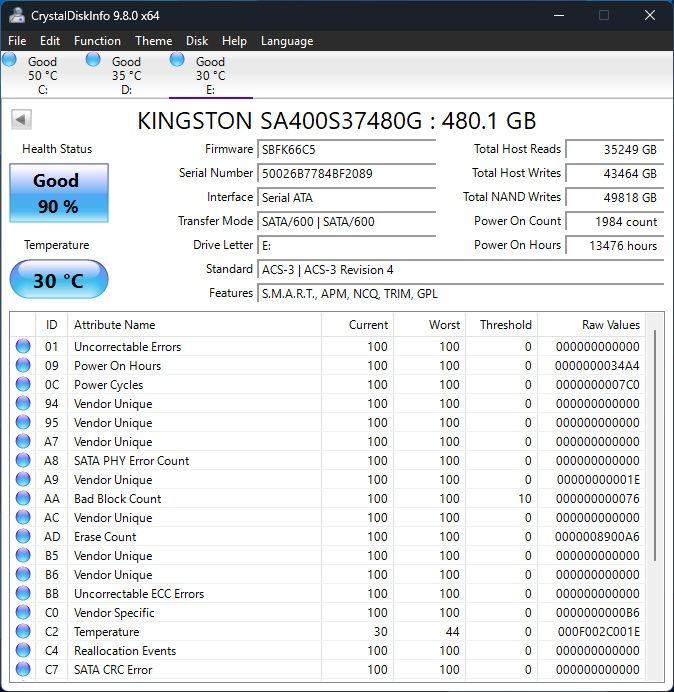Click status orb for attribute ID B6
The height and width of the screenshot is (692, 674).
(23, 574)
